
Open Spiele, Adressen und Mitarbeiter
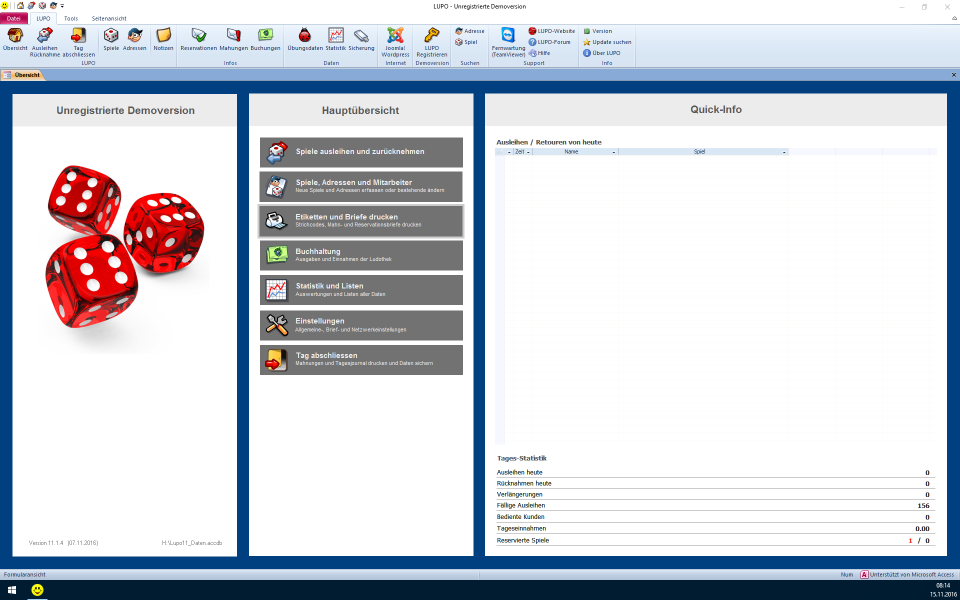(x=361, y=187)
